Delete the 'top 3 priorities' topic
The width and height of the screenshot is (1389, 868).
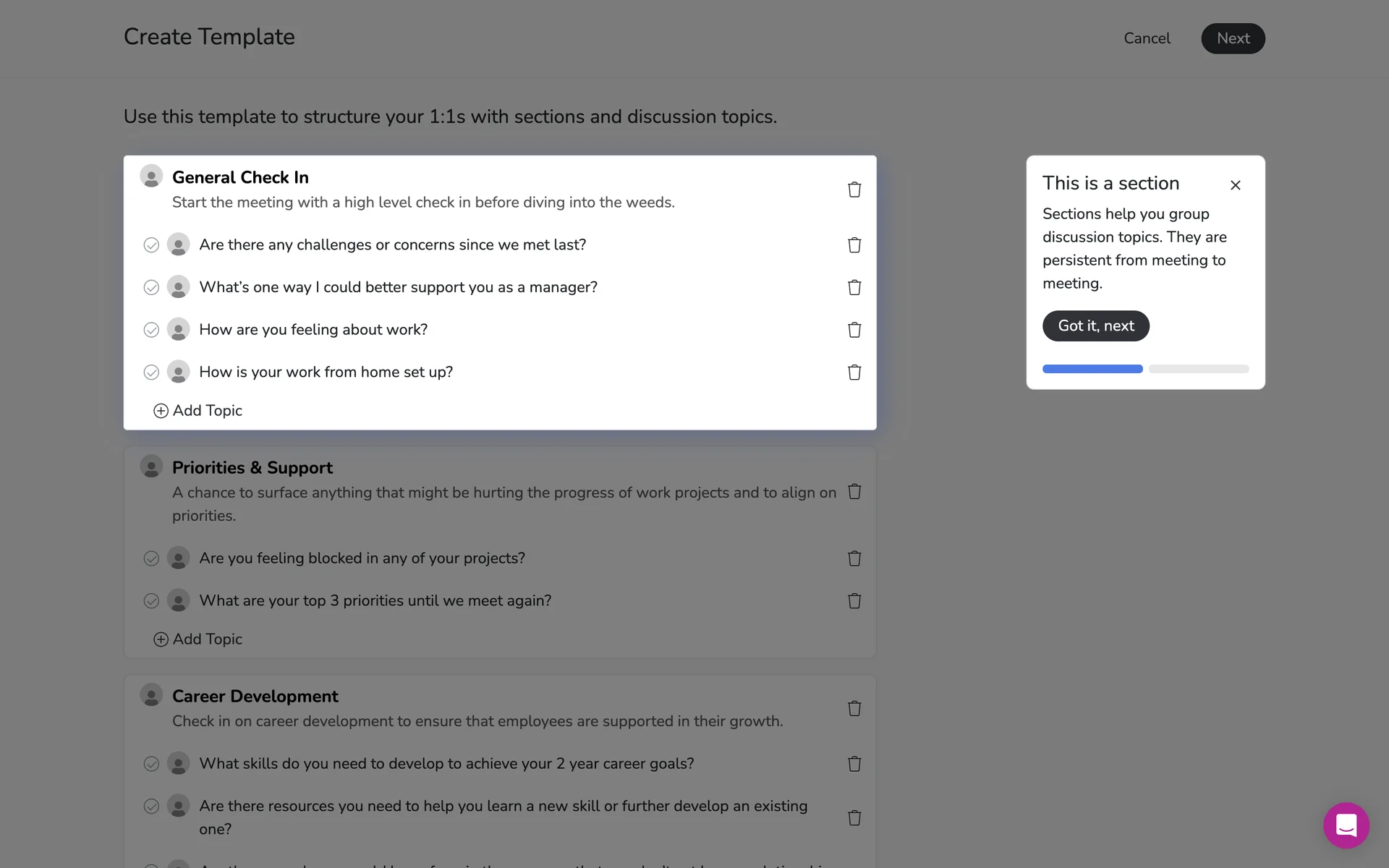(854, 601)
